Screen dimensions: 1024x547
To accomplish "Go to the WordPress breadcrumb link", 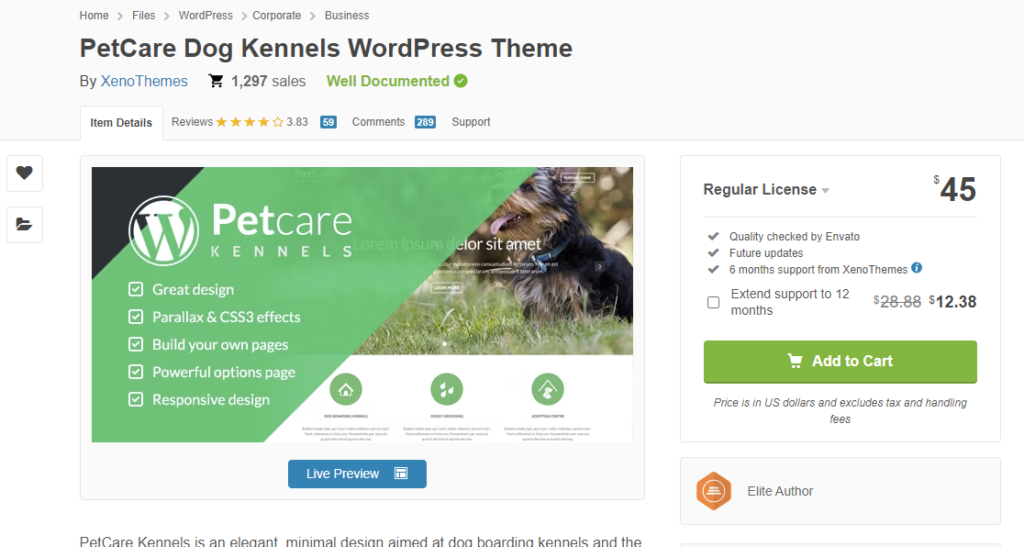I will click(206, 15).
